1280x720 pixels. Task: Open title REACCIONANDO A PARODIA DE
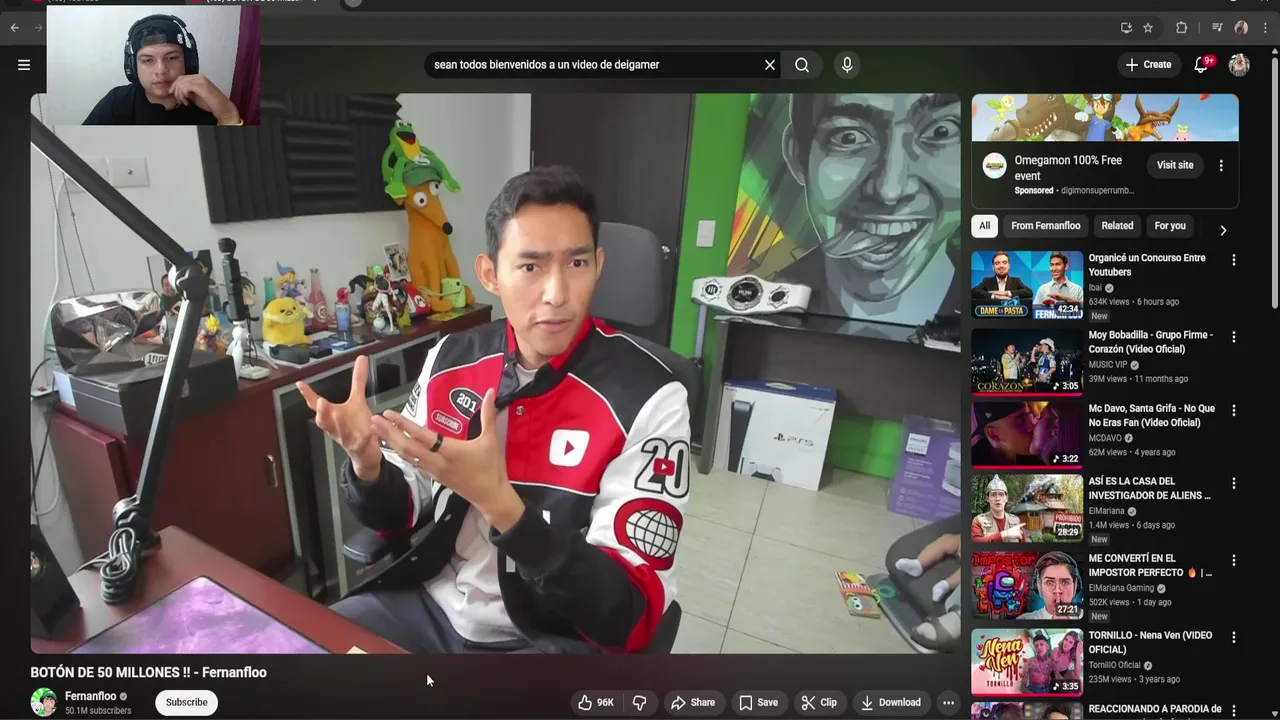[1155, 709]
